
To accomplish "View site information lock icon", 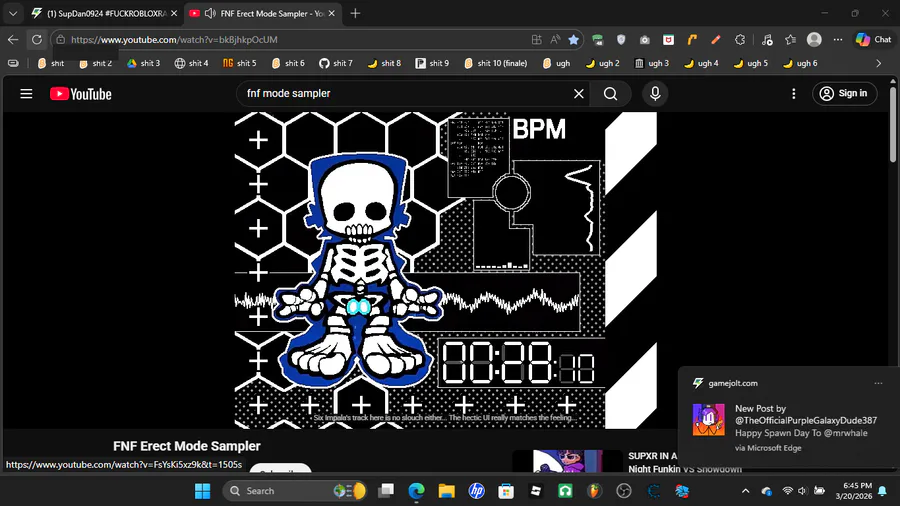I will [x=61, y=40].
